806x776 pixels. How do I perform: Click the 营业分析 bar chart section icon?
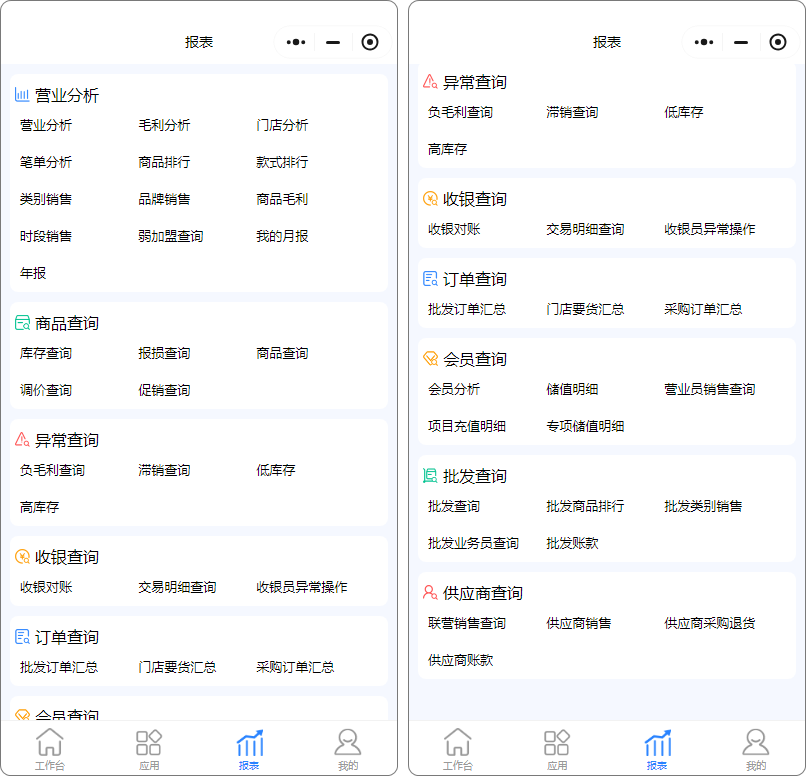22,95
